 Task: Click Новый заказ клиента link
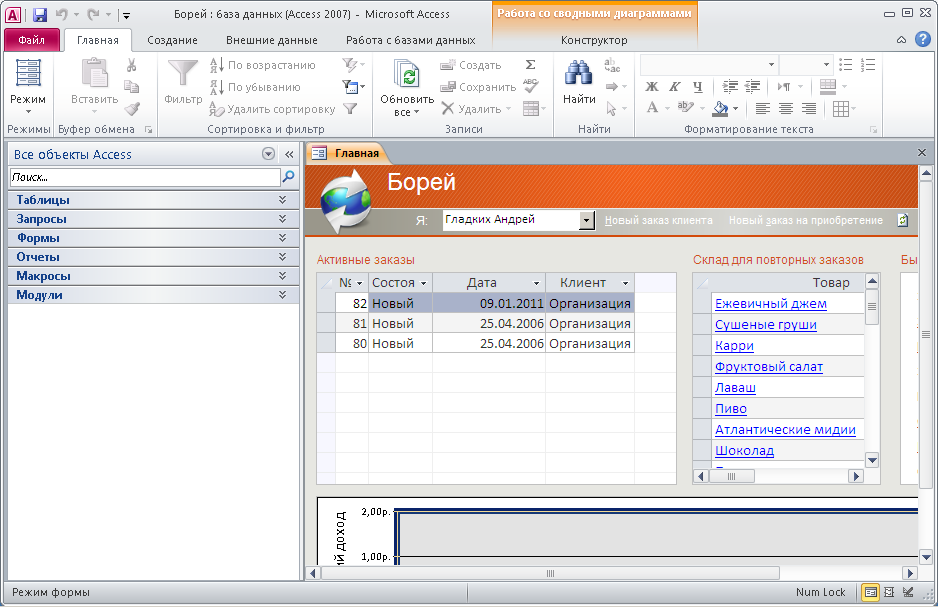[659, 220]
